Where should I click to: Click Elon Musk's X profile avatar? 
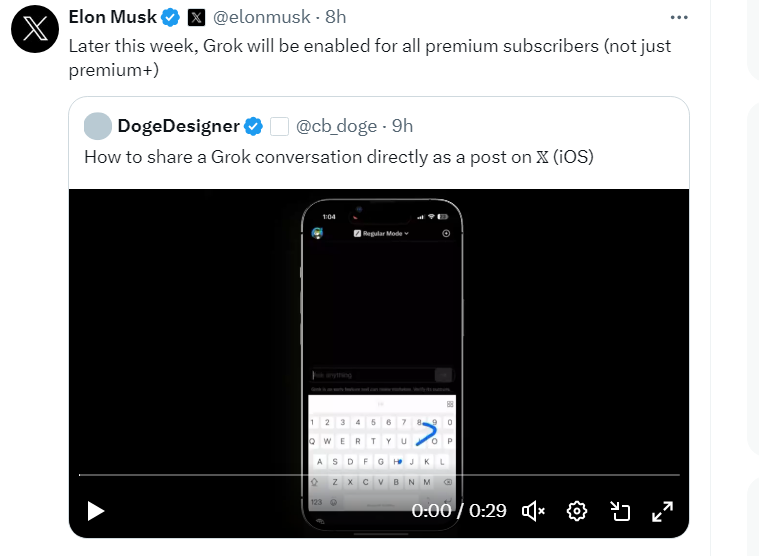[35, 30]
